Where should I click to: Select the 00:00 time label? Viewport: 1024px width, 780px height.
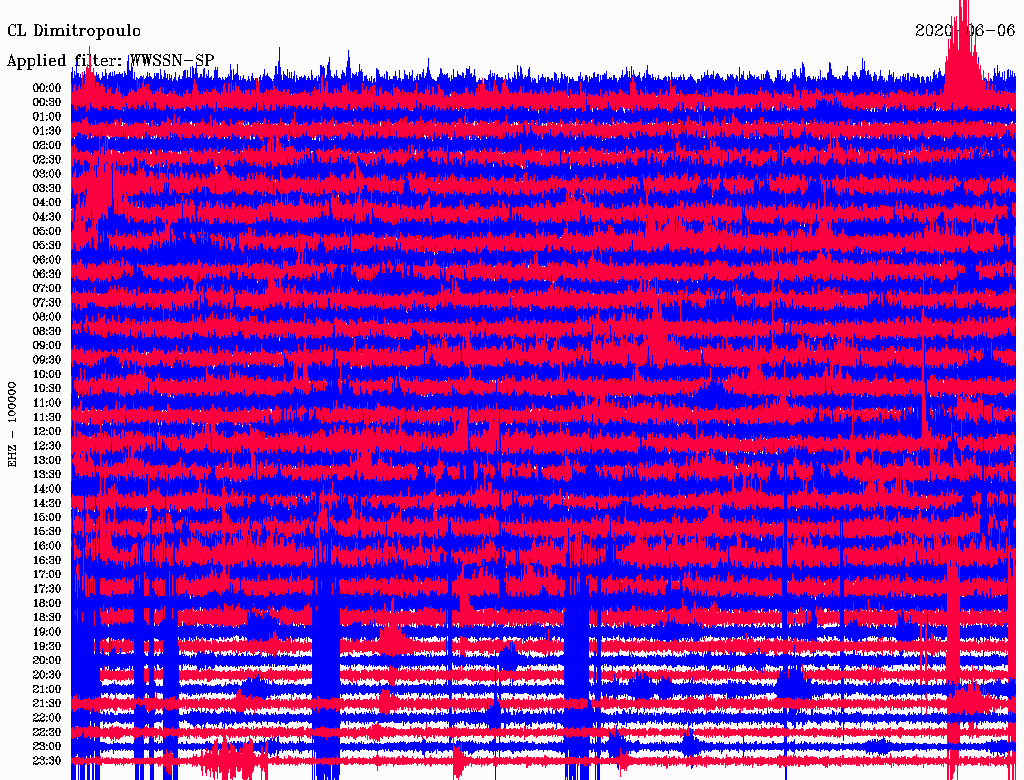[47, 88]
